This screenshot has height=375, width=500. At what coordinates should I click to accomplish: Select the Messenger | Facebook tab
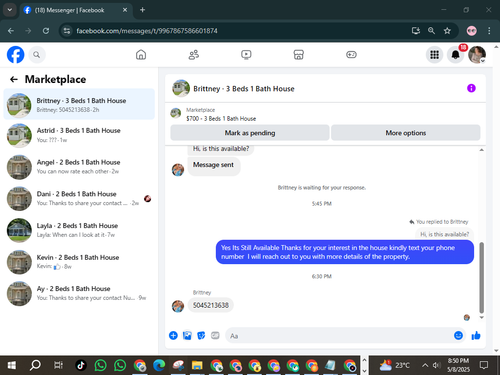pos(76,10)
